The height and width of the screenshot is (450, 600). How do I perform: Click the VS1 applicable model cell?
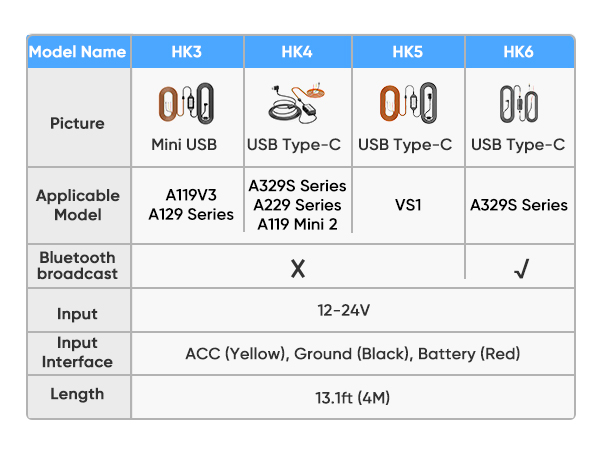[x=408, y=205]
